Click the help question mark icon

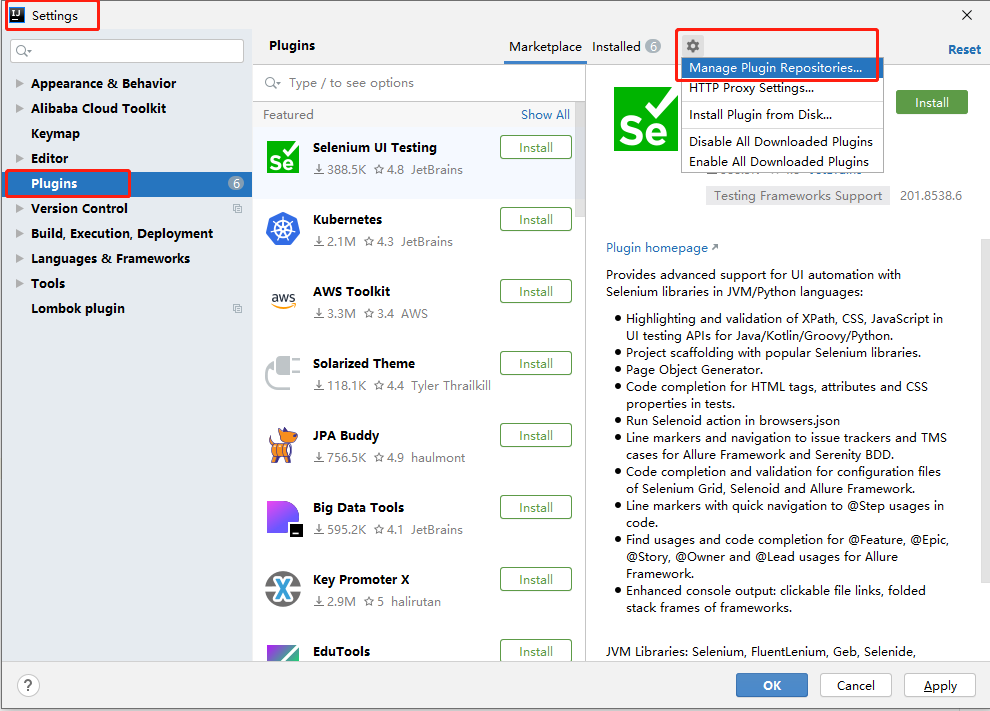27,685
